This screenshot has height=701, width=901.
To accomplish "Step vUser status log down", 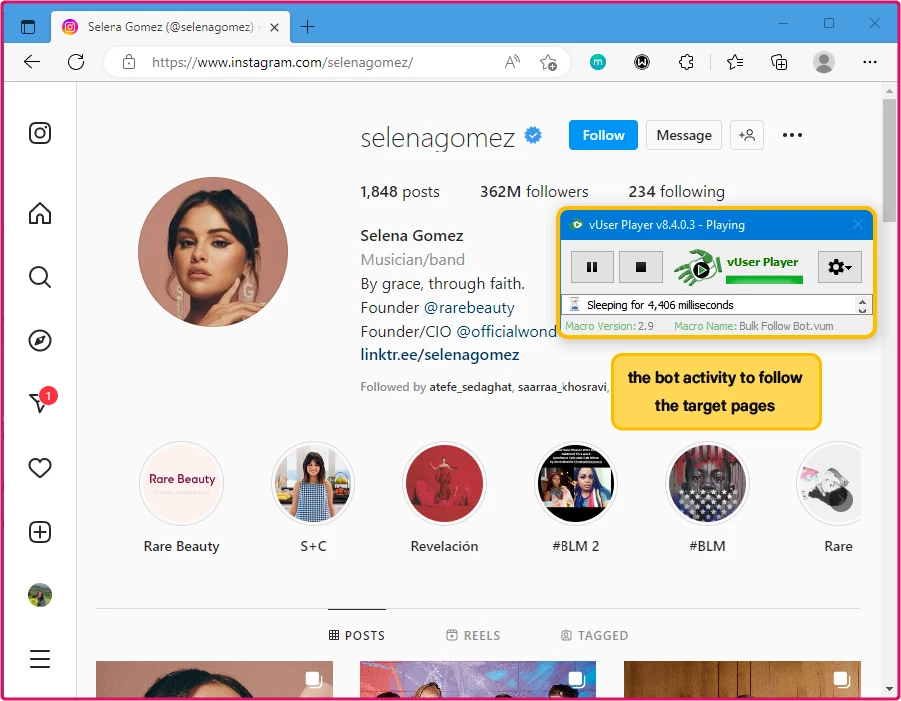I will pyautogui.click(x=862, y=310).
